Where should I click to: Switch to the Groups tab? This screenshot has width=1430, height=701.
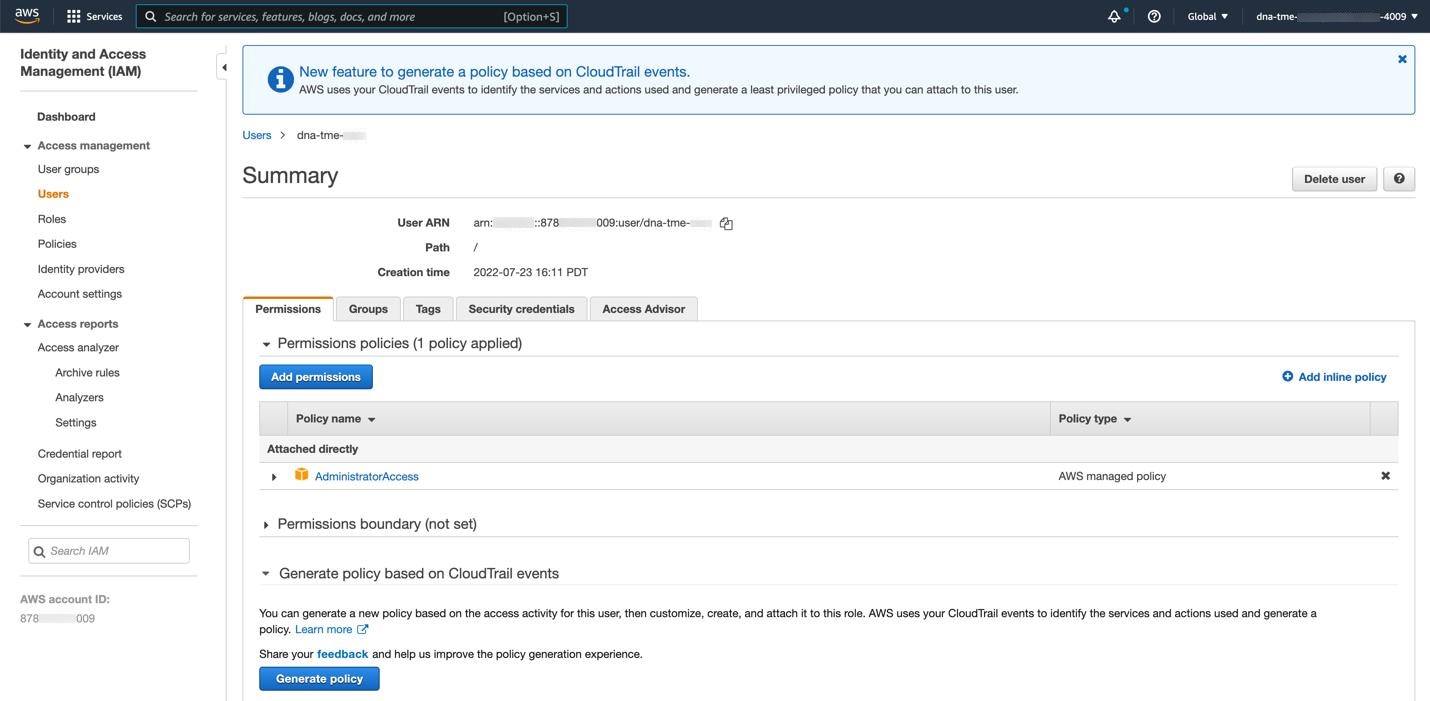368,309
